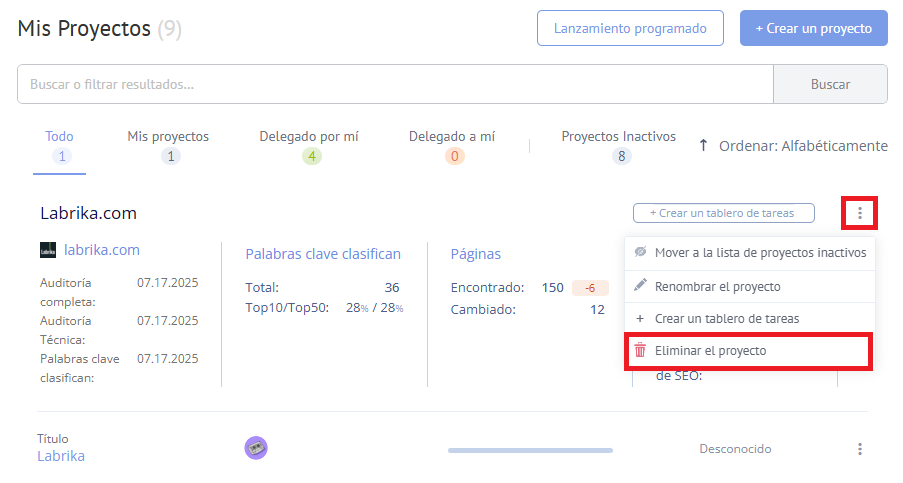
Task: Click the Buscar button
Action: [830, 84]
